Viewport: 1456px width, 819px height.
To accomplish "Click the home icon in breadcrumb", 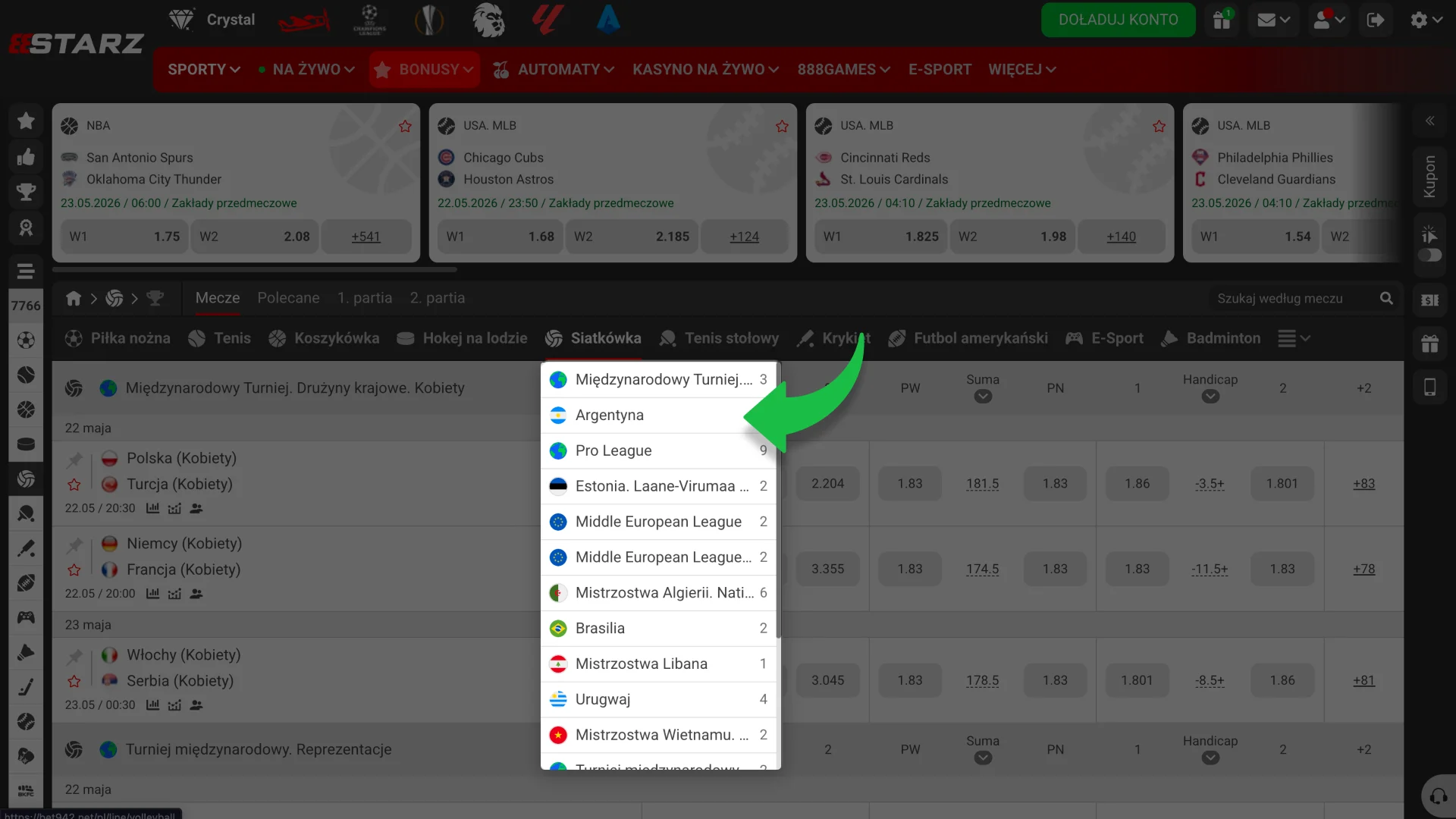I will (x=74, y=299).
